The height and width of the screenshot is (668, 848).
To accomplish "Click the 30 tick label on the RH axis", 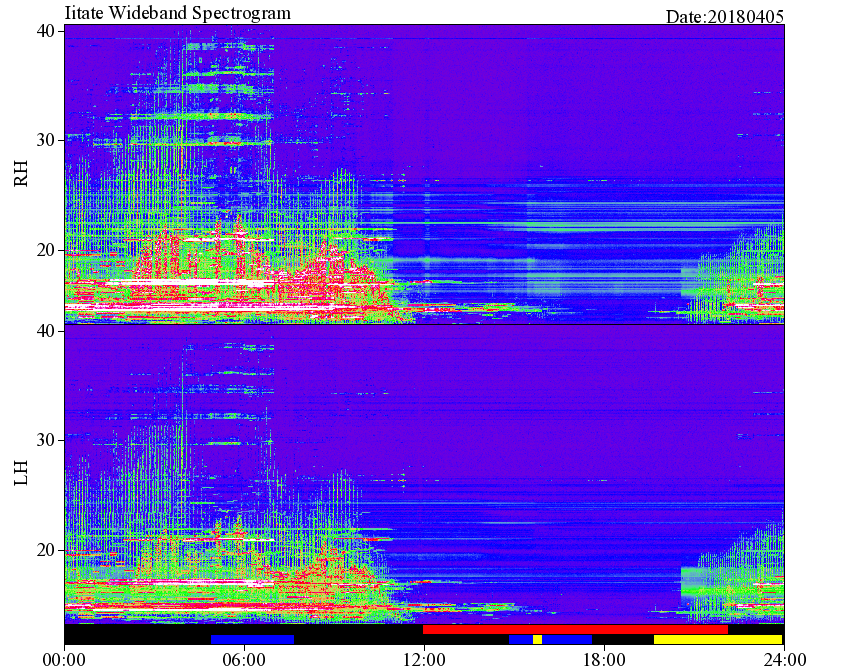I will (x=45, y=140).
